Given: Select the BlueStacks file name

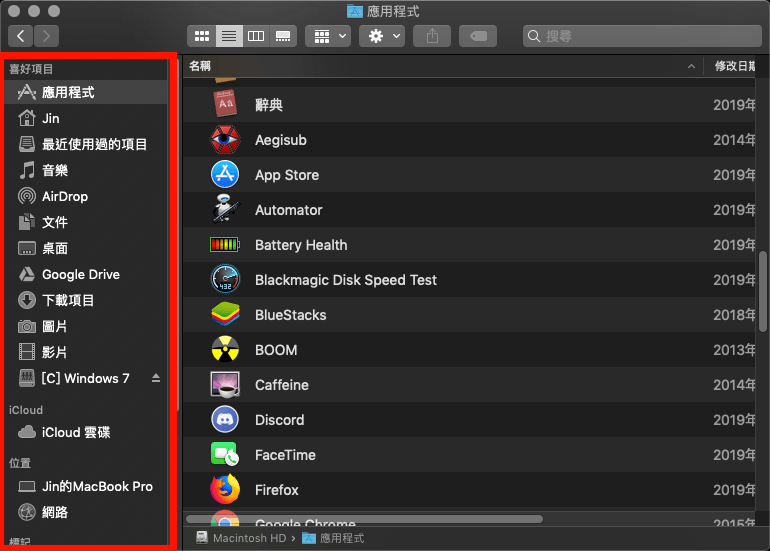Looking at the screenshot, I should pos(291,315).
